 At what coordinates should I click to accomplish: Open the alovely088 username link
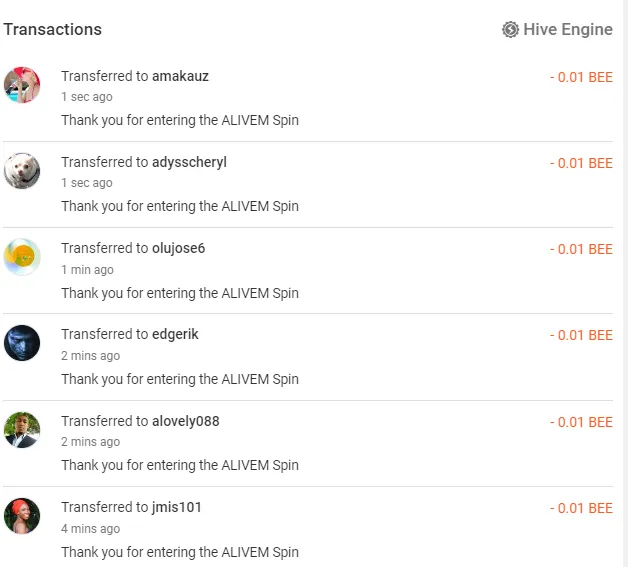point(185,421)
